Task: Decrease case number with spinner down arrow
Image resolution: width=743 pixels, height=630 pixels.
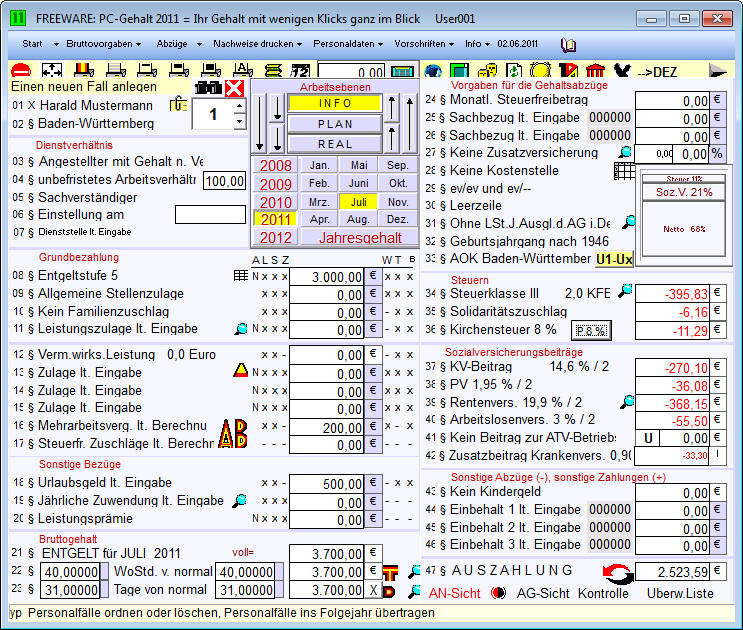Action: [240, 121]
